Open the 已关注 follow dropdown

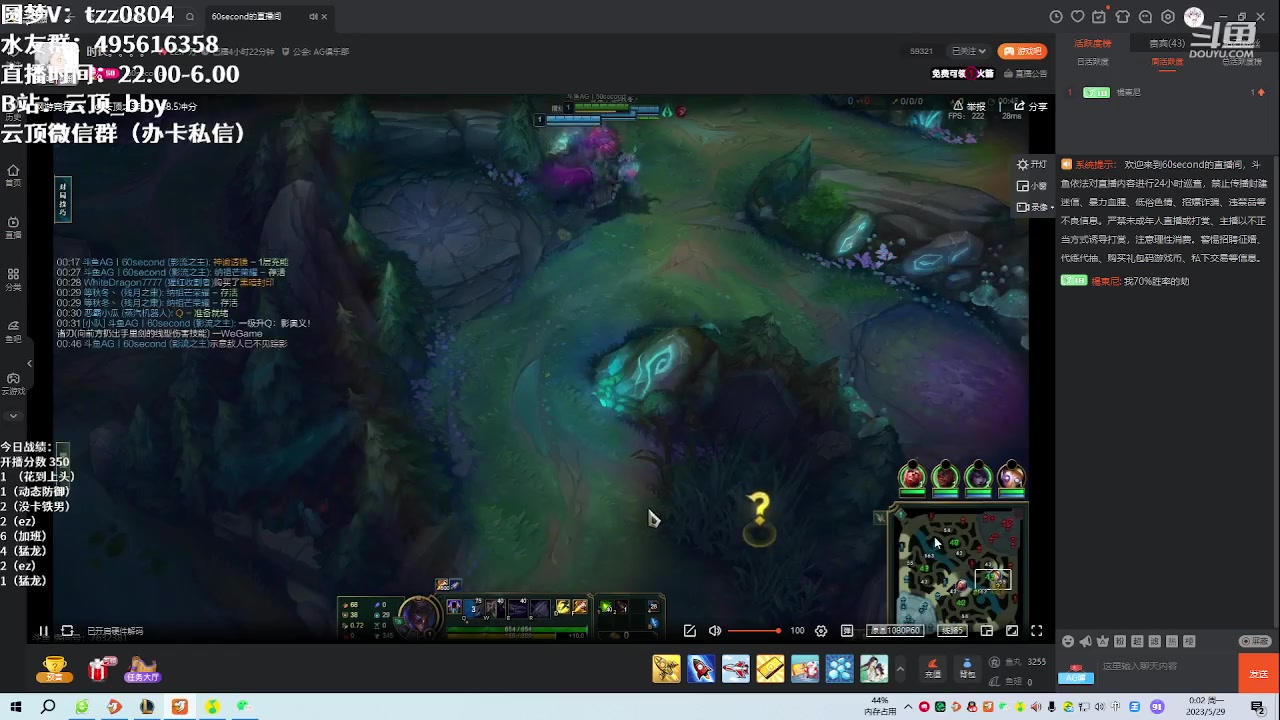pos(969,51)
